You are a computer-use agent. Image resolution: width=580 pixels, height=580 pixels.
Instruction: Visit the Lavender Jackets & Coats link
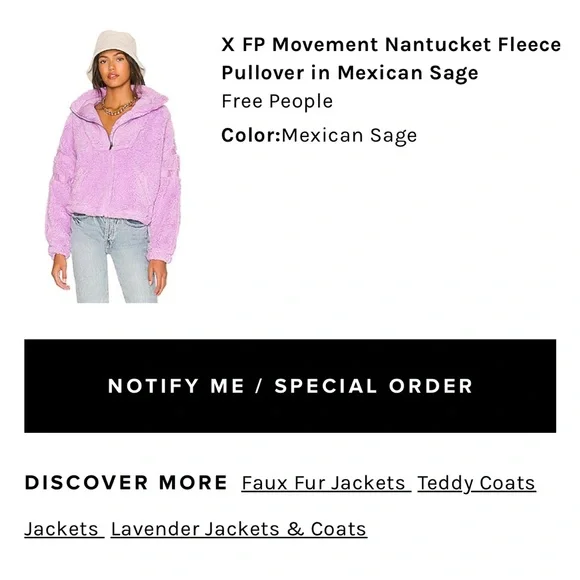click(239, 529)
